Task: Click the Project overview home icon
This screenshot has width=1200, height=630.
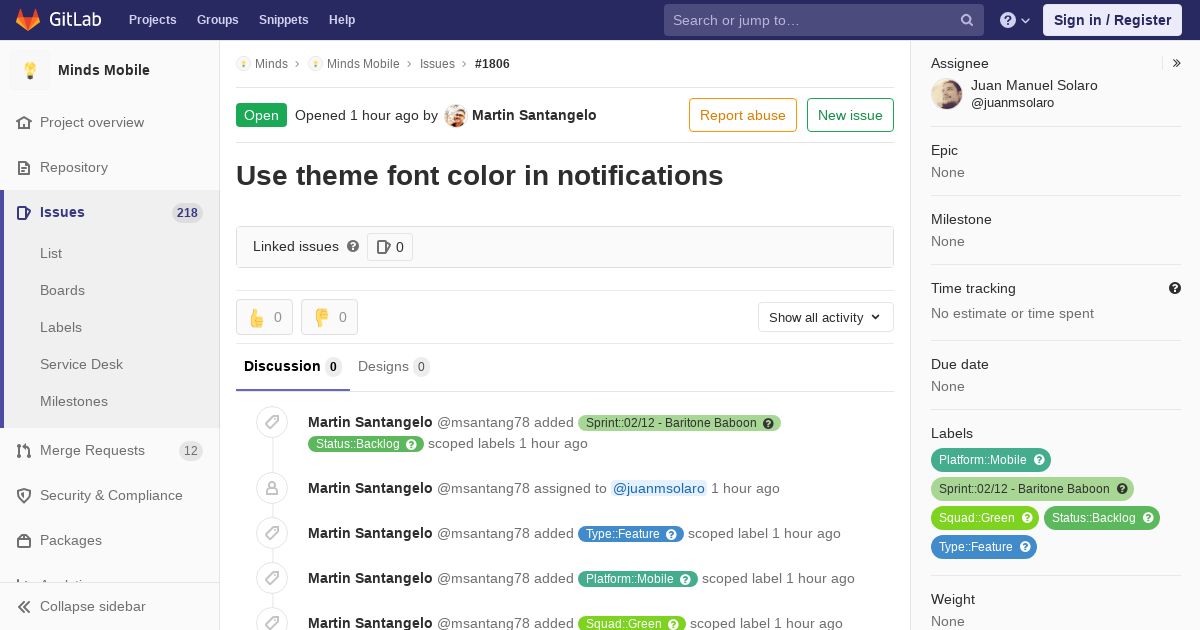Action: tap(24, 122)
